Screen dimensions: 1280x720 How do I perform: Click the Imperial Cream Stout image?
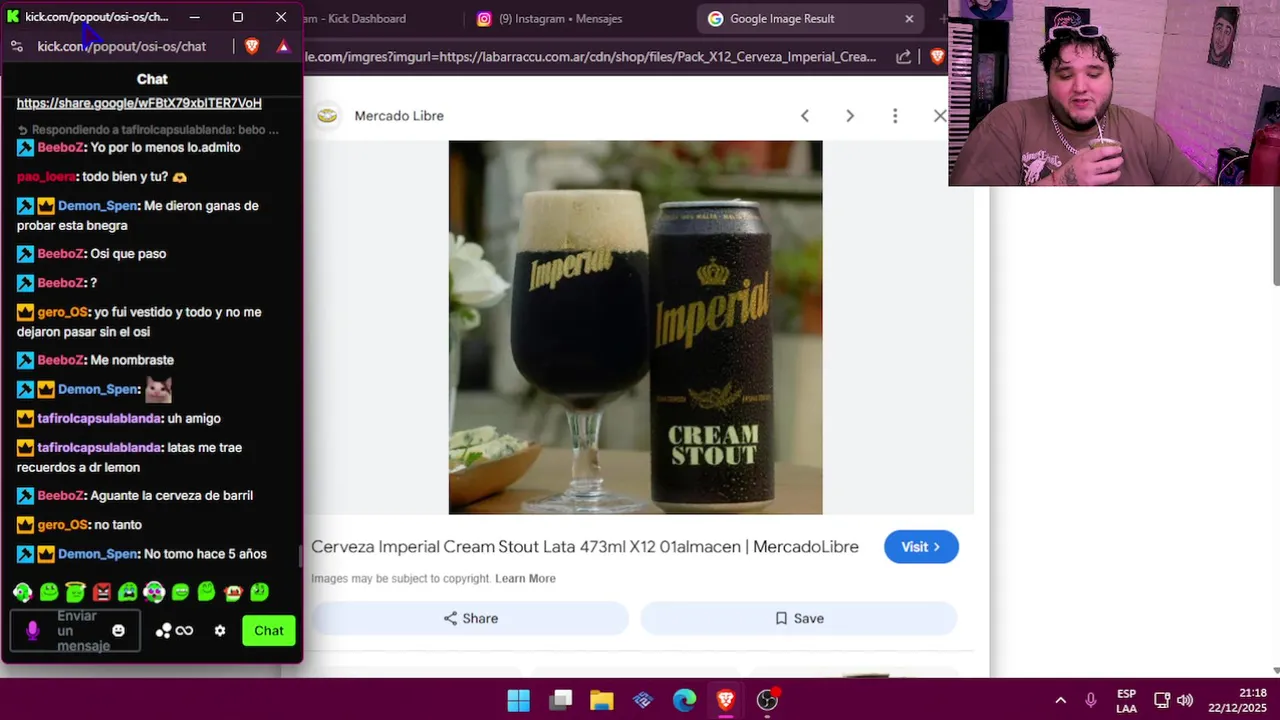(636, 327)
